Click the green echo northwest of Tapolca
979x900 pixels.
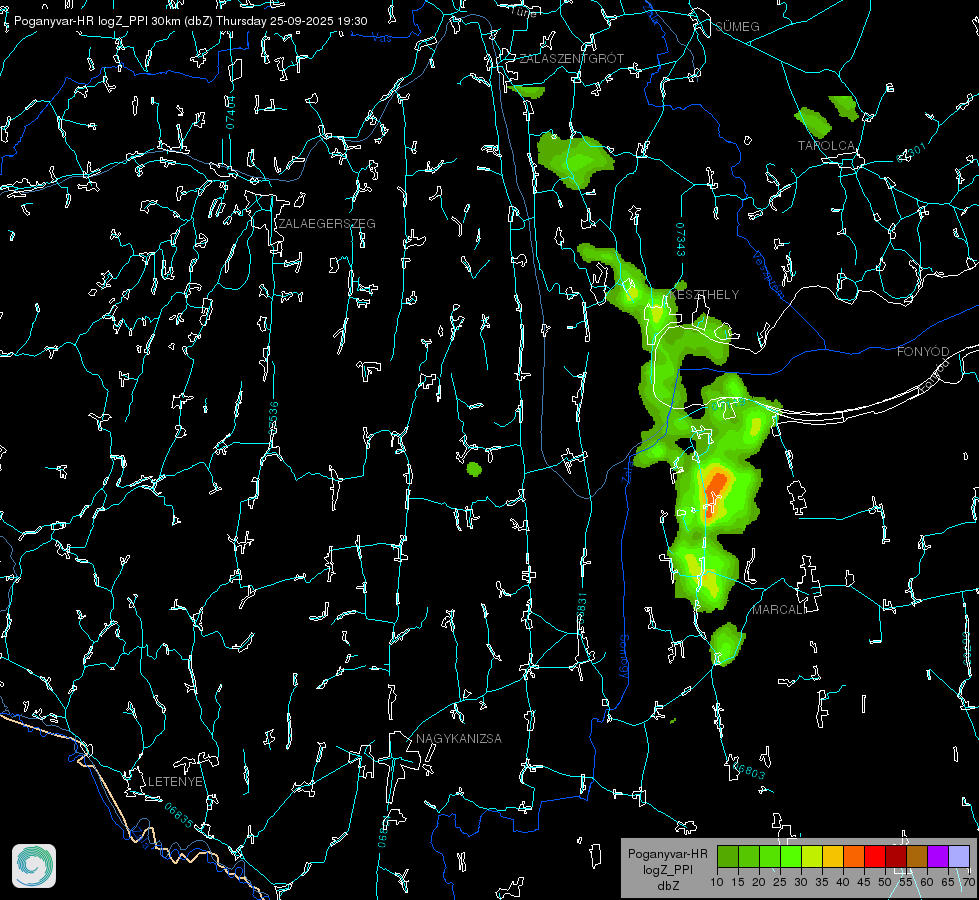813,122
